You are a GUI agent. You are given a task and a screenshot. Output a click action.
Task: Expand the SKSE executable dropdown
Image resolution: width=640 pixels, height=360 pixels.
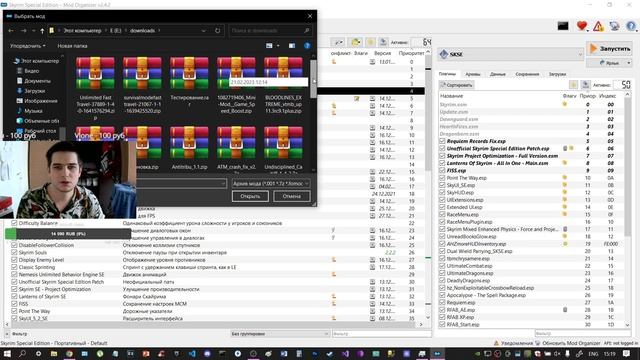580,54
